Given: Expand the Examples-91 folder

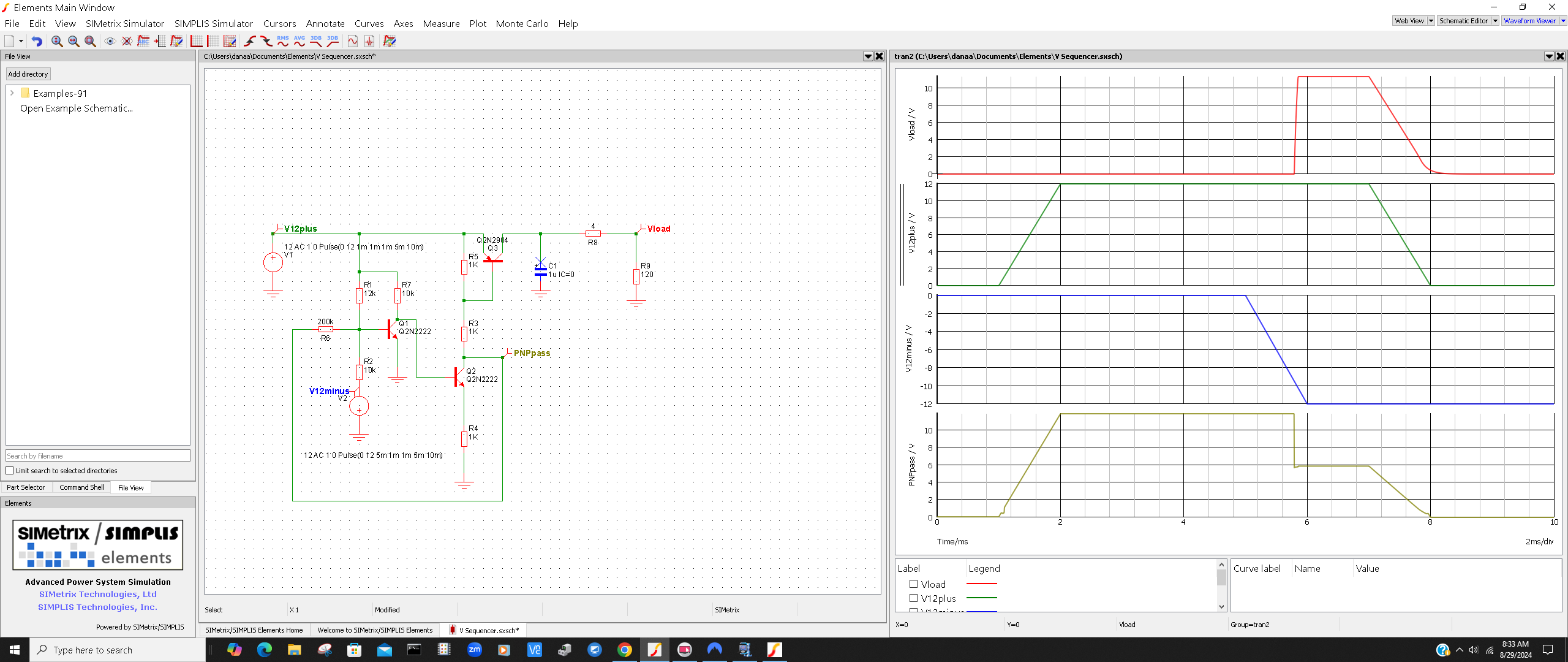Looking at the screenshot, I should pos(12,93).
